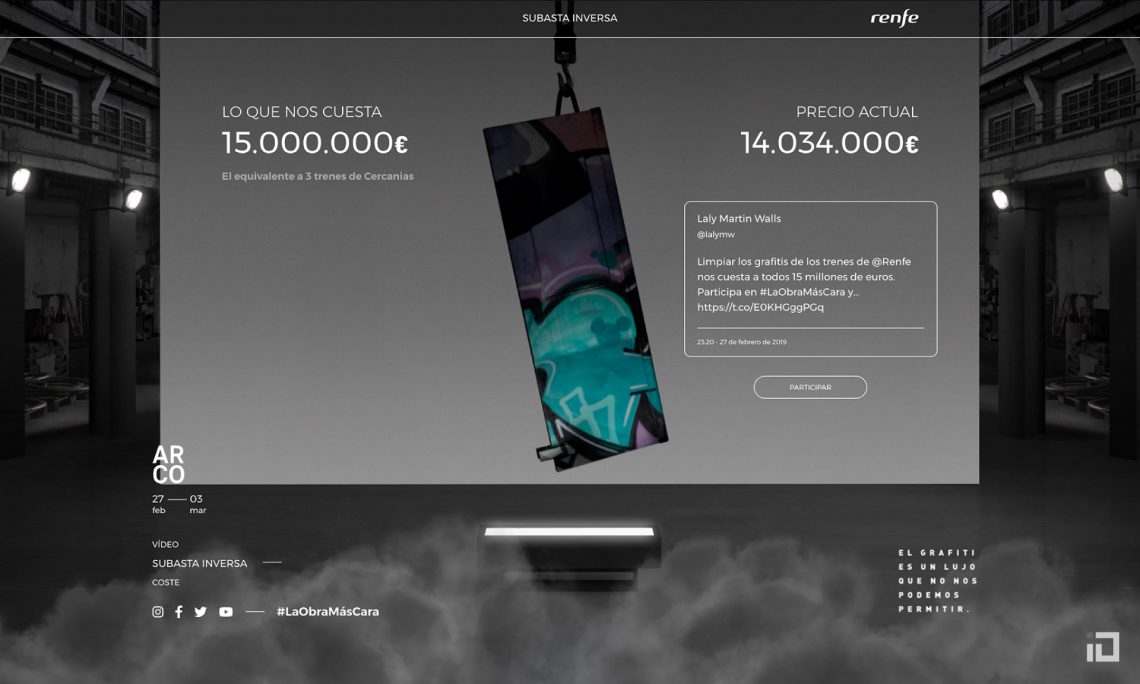
Task: Open the YouTube icon in the footer
Action: point(226,612)
